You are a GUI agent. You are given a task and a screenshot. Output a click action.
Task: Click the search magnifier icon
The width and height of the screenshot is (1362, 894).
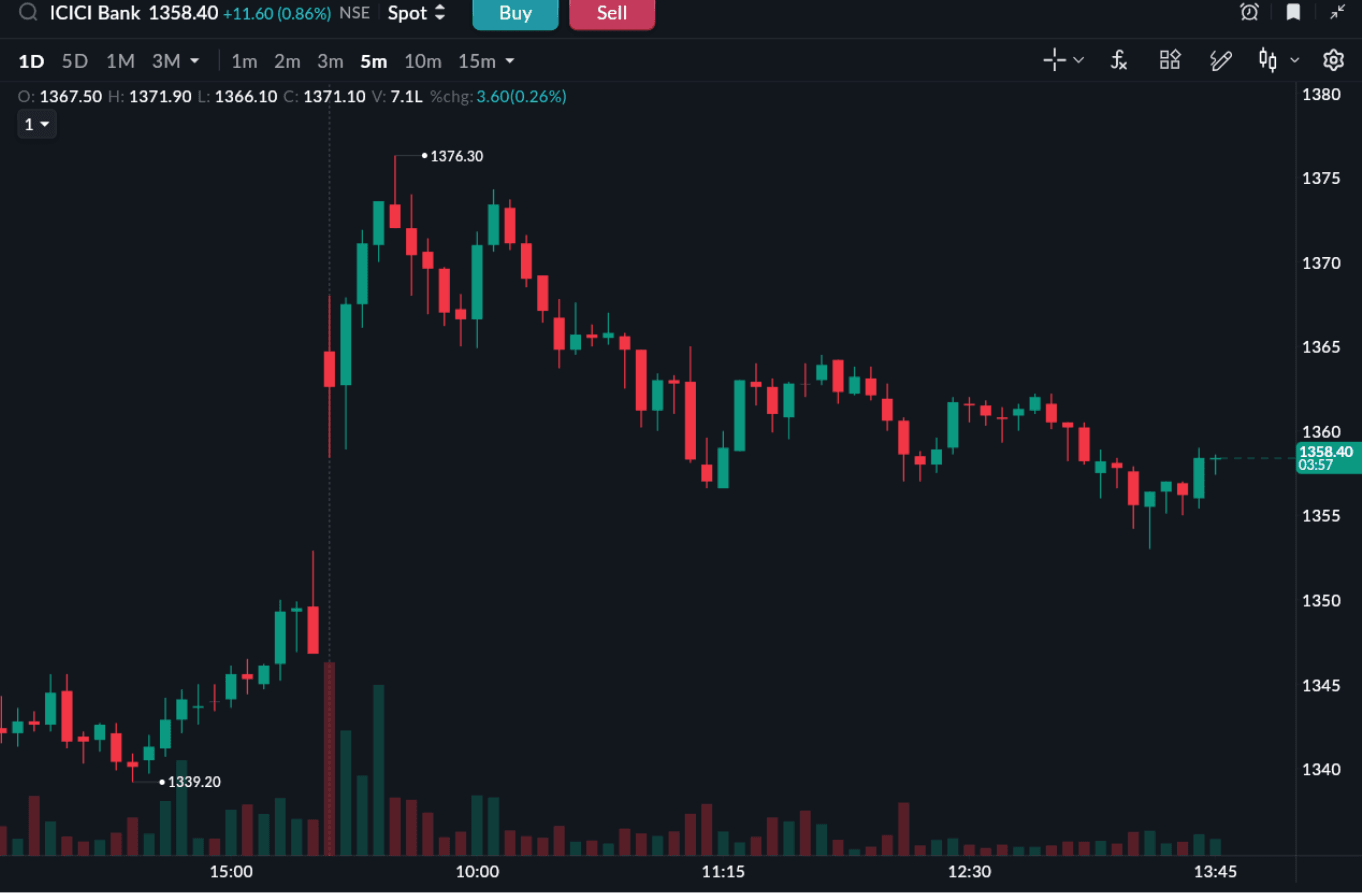click(x=29, y=13)
